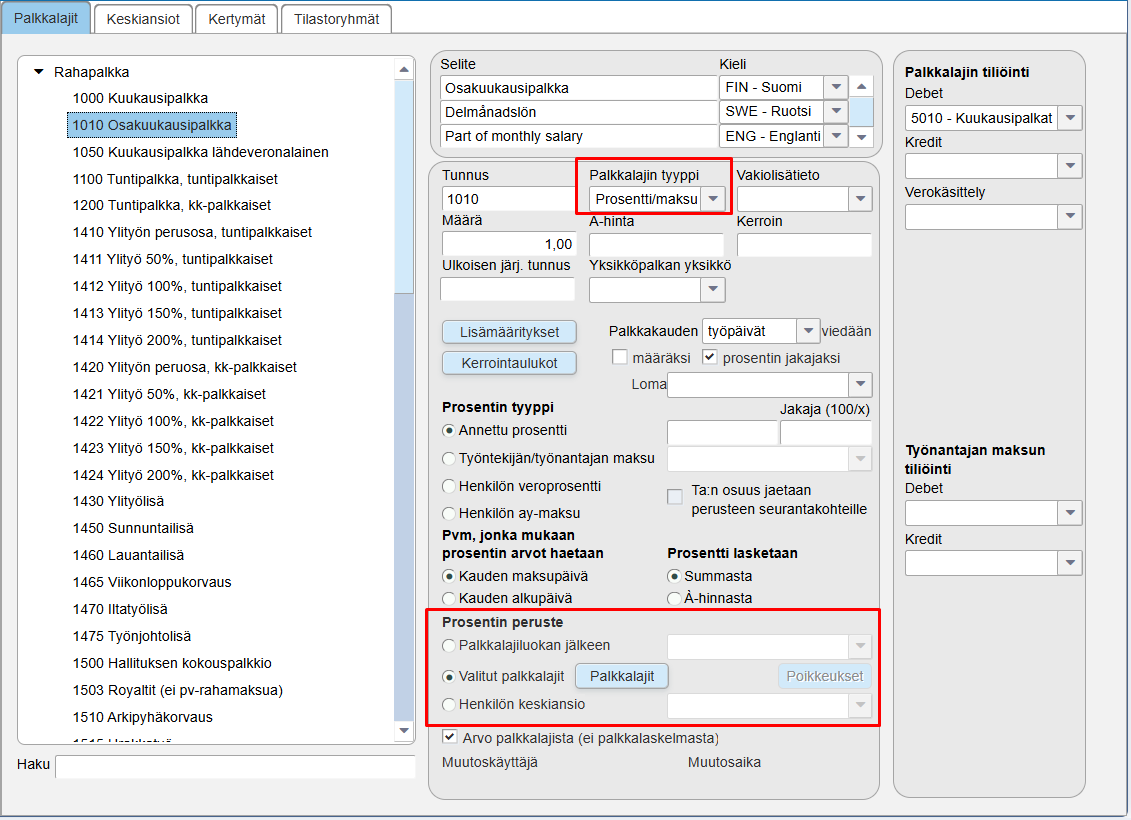
Task: Activate the Palkkalajit tab
Action: click(45, 18)
